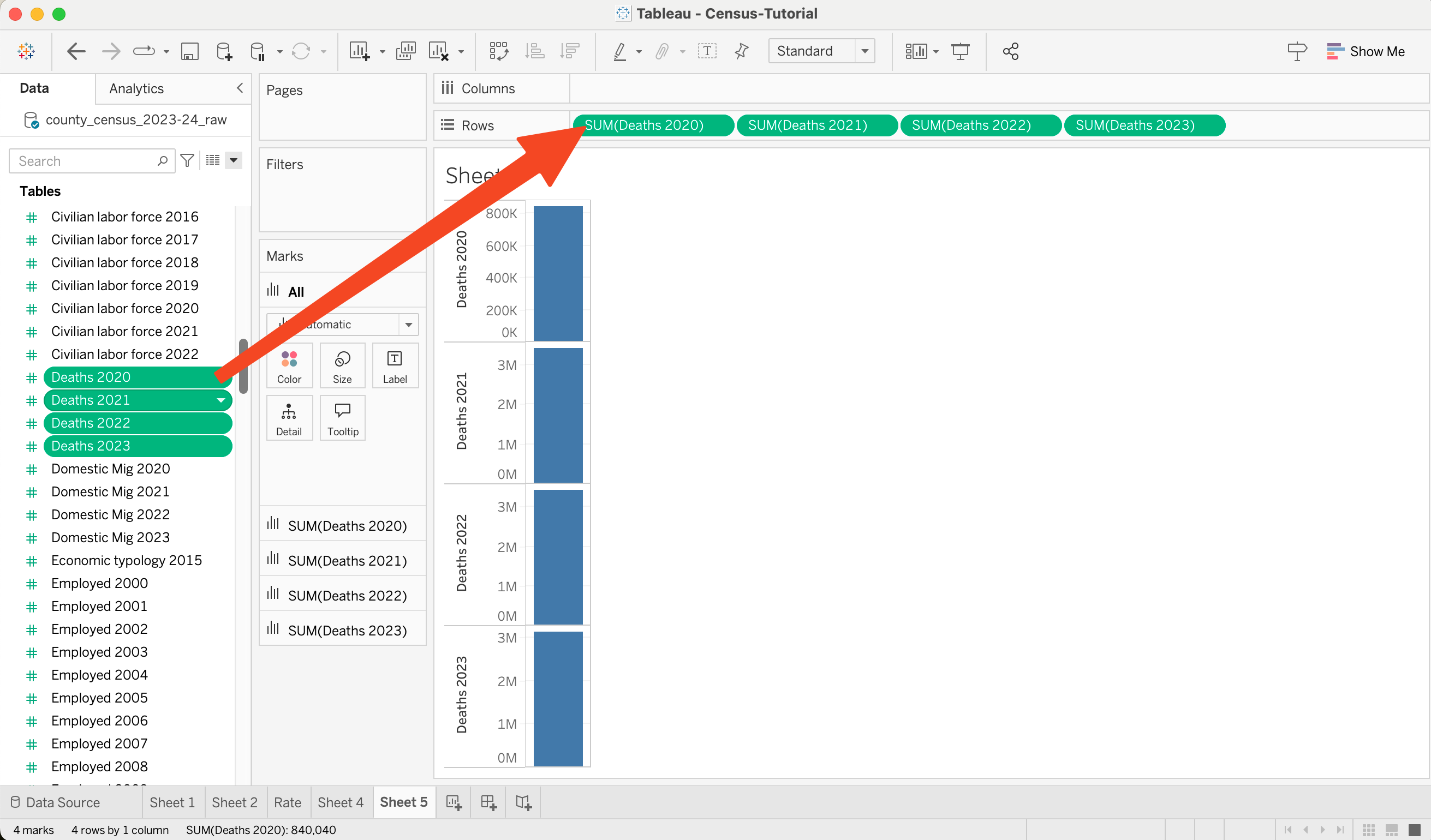Open the mark type Automatic dropdown
This screenshot has height=840, width=1431.
pos(342,325)
